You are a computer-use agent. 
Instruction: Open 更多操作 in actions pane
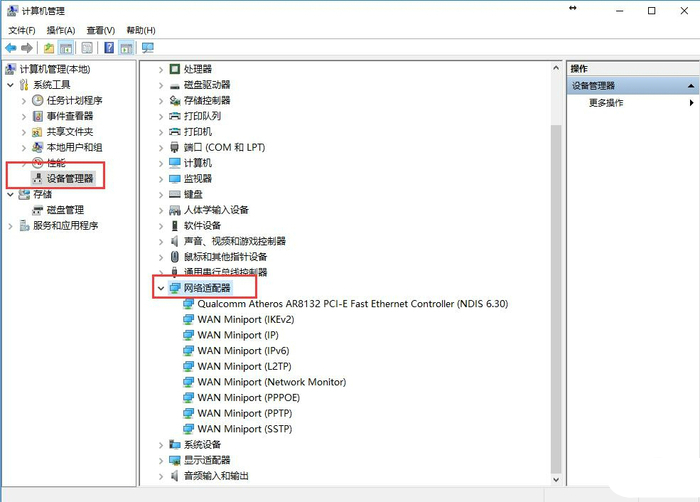point(606,103)
